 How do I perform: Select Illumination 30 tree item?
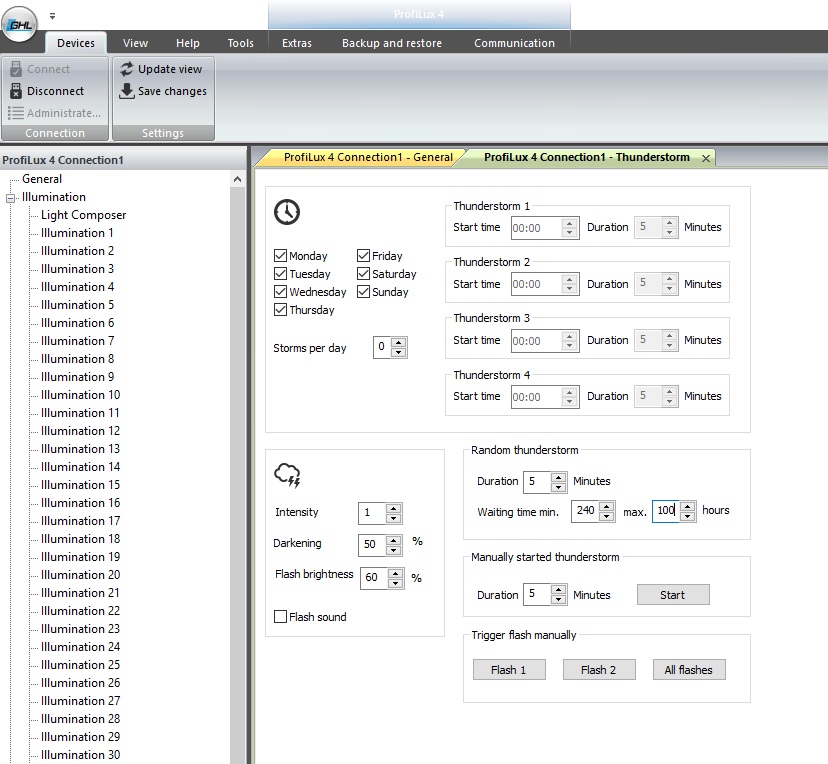pyautogui.click(x=80, y=755)
